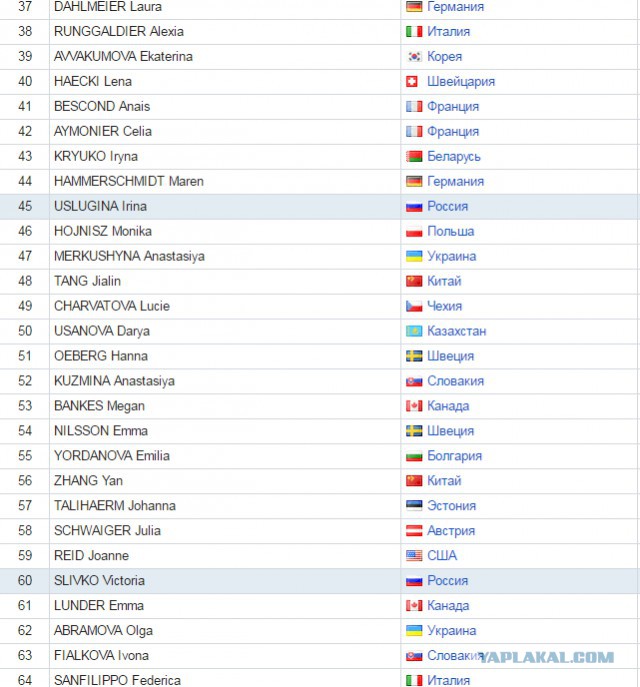Click rank number 52 for KUZMINA Anastasiya
Screen dimensions: 640x687
click(x=25, y=381)
